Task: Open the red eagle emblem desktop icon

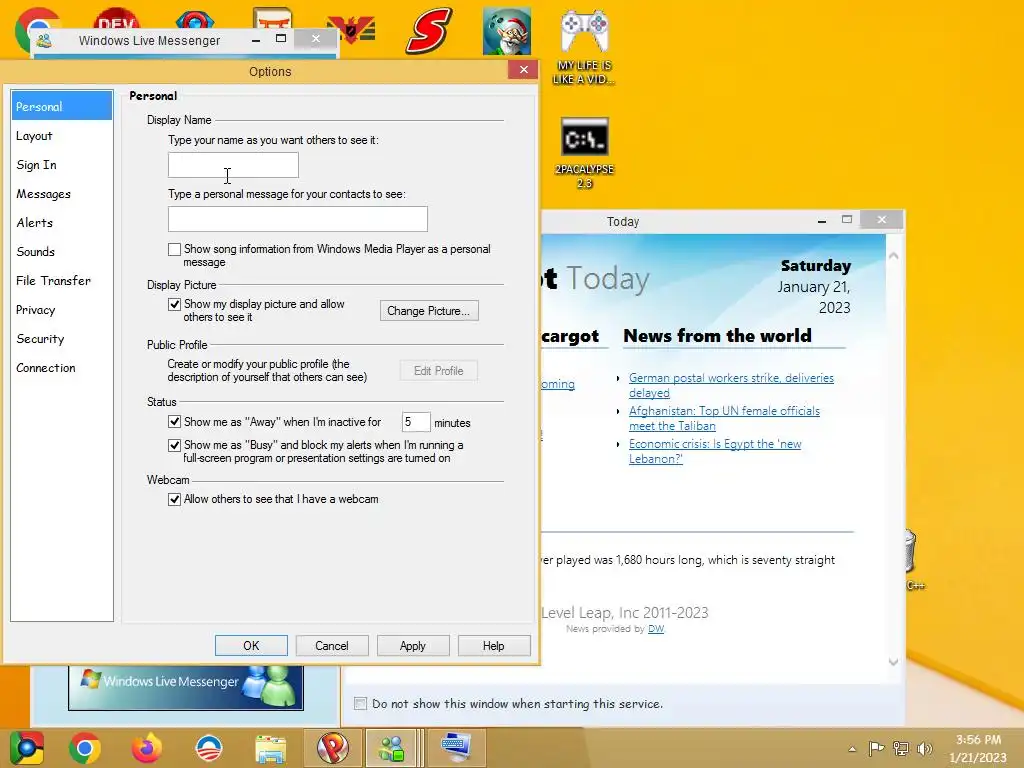Action: (x=353, y=30)
